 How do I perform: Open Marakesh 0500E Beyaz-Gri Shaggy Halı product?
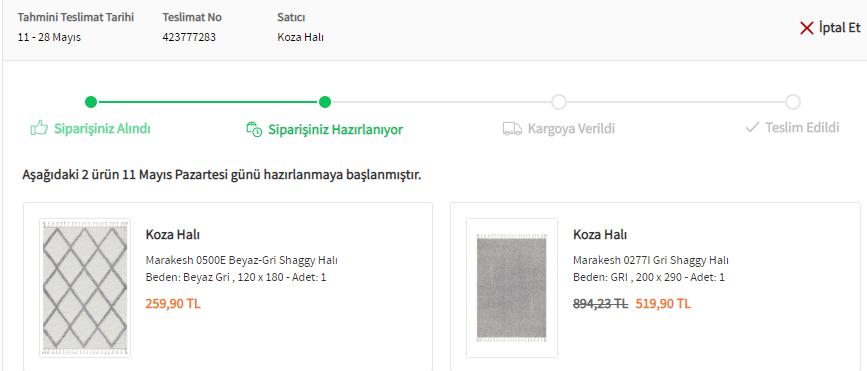tap(242, 260)
